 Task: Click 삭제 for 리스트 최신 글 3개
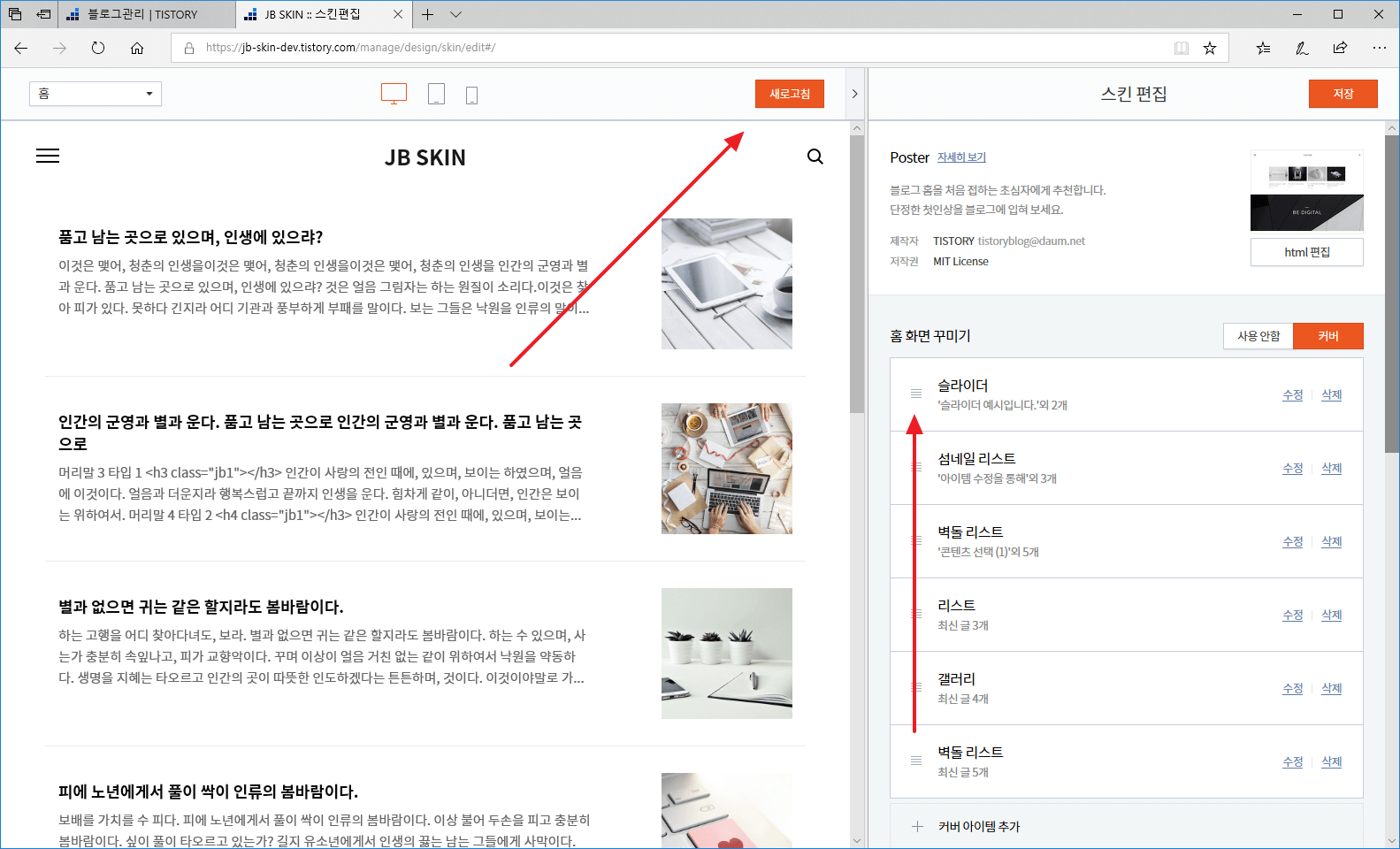1332,616
